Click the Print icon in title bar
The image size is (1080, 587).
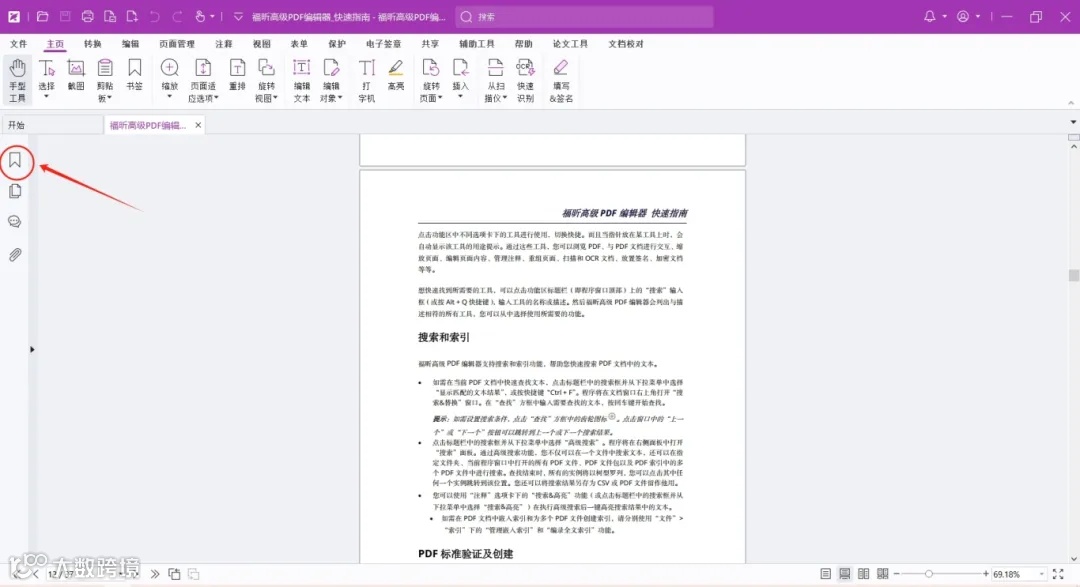point(87,17)
